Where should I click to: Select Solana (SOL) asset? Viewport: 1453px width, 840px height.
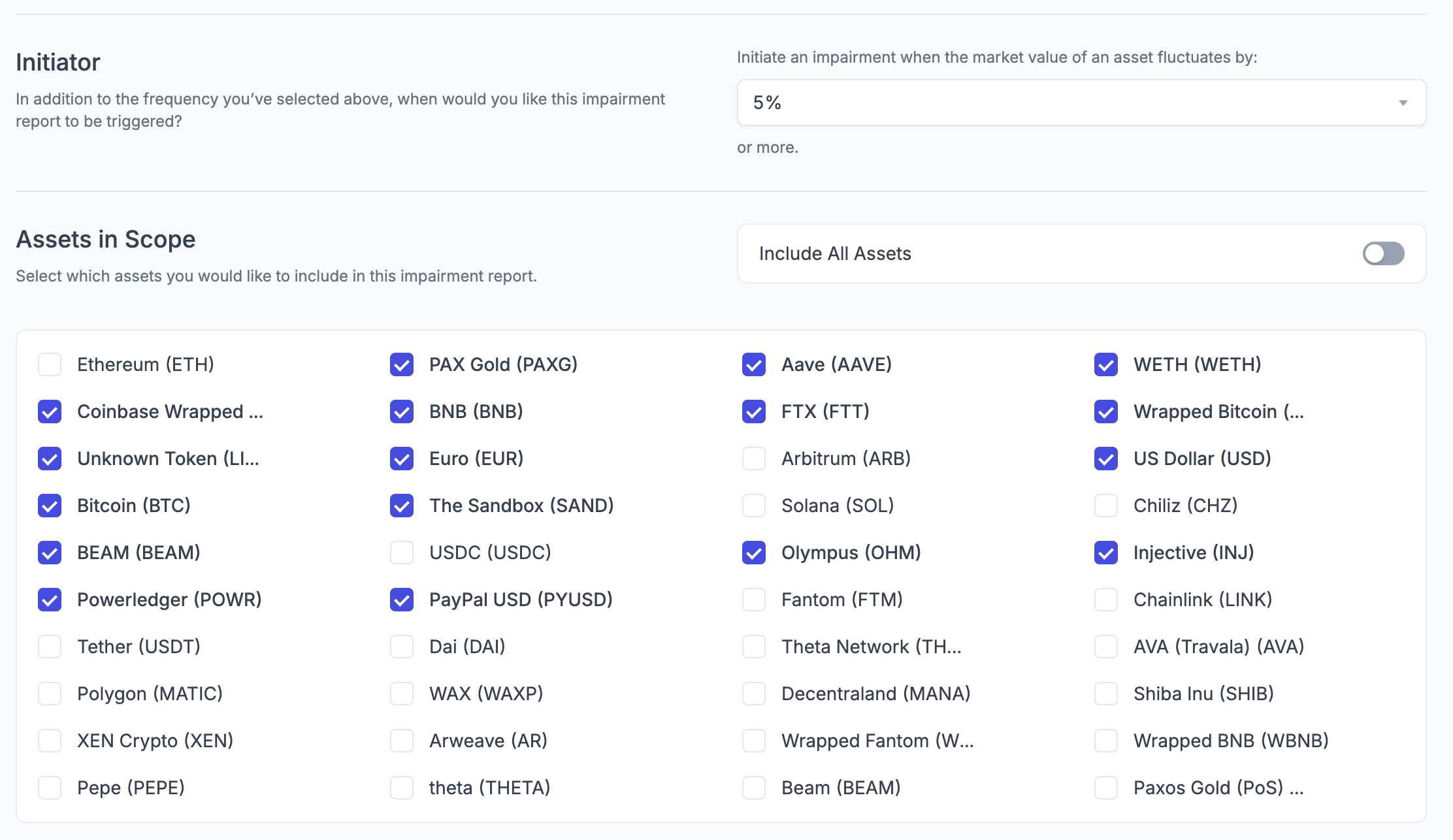(x=754, y=506)
